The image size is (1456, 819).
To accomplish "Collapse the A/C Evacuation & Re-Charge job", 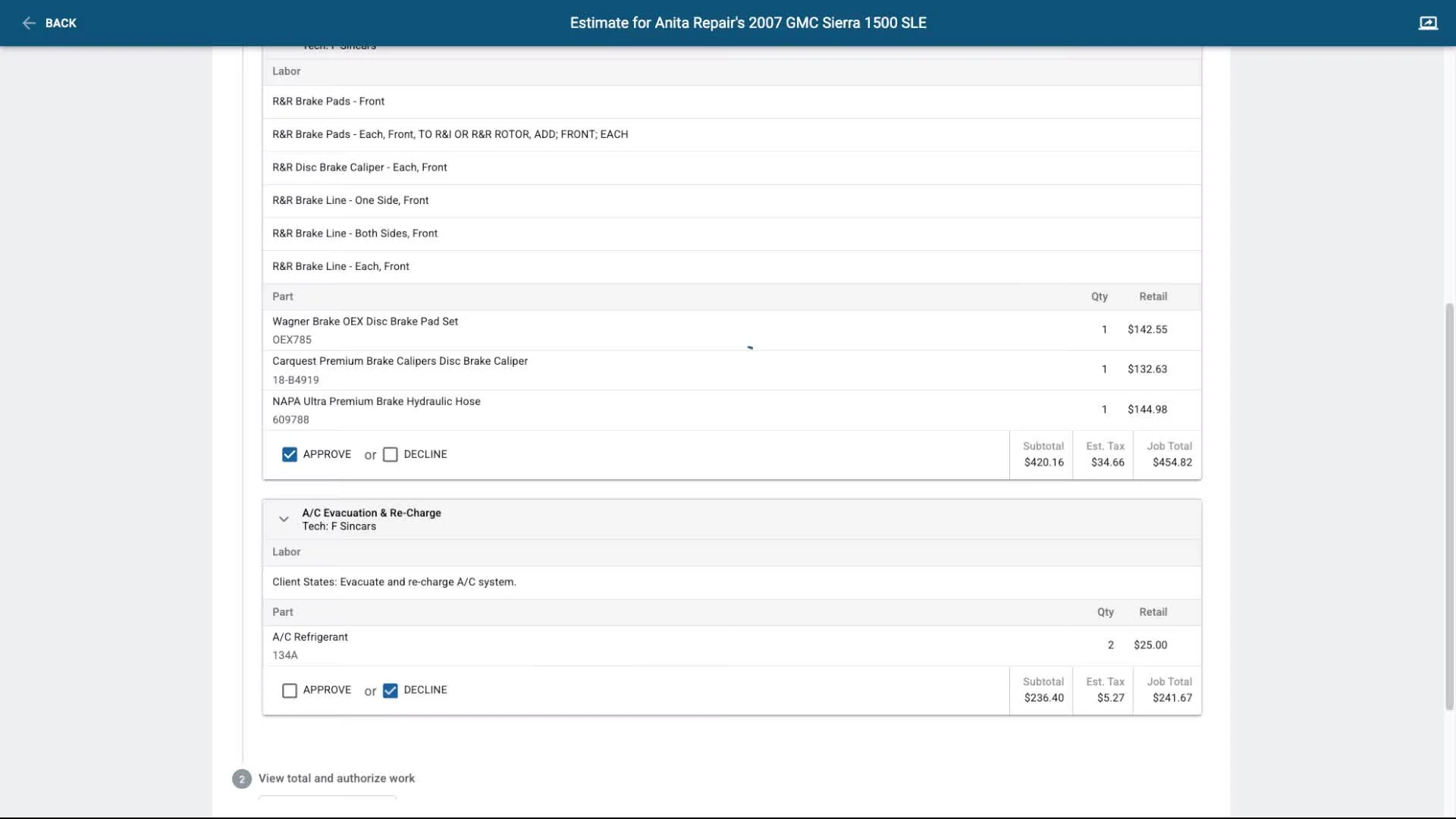I will [x=284, y=519].
